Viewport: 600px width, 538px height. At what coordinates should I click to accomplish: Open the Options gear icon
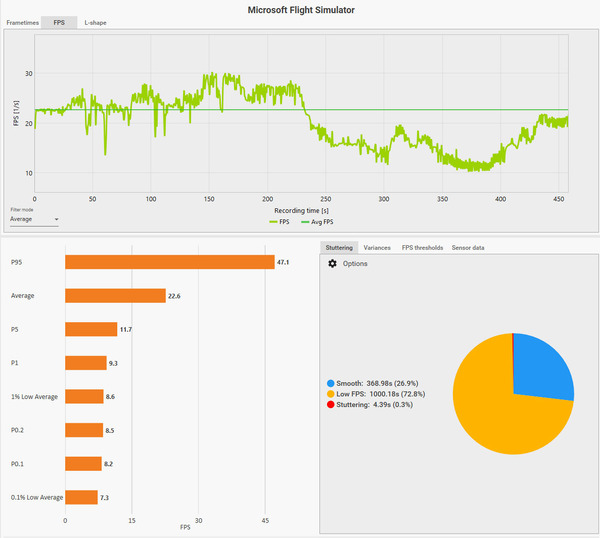pyautogui.click(x=332, y=263)
